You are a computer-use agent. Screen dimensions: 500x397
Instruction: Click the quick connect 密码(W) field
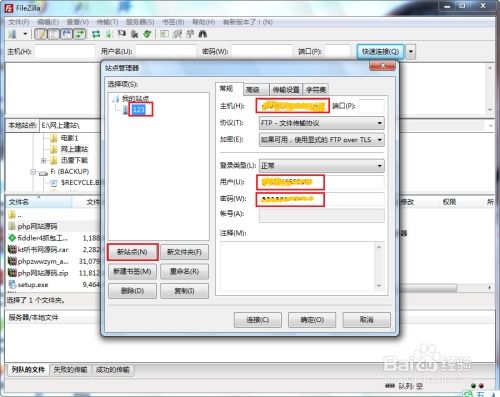(x=262, y=52)
